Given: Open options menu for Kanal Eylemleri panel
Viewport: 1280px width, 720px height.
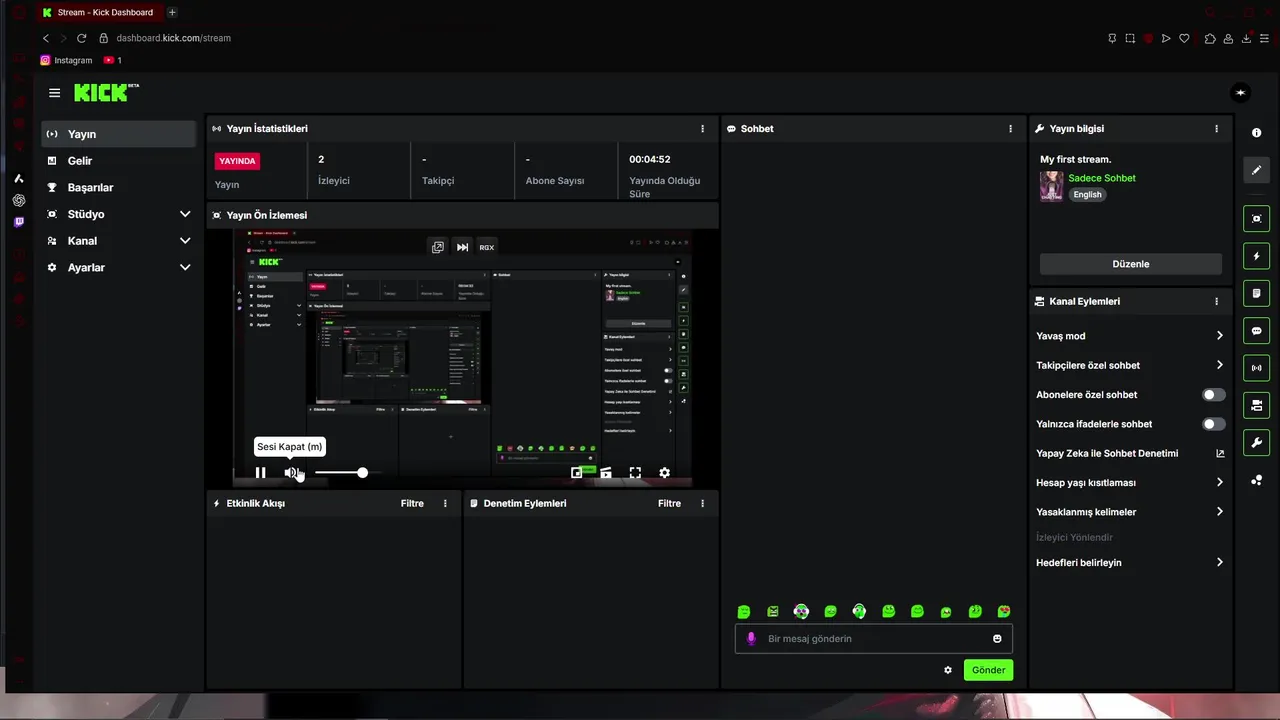Looking at the screenshot, I should pyautogui.click(x=1216, y=301).
